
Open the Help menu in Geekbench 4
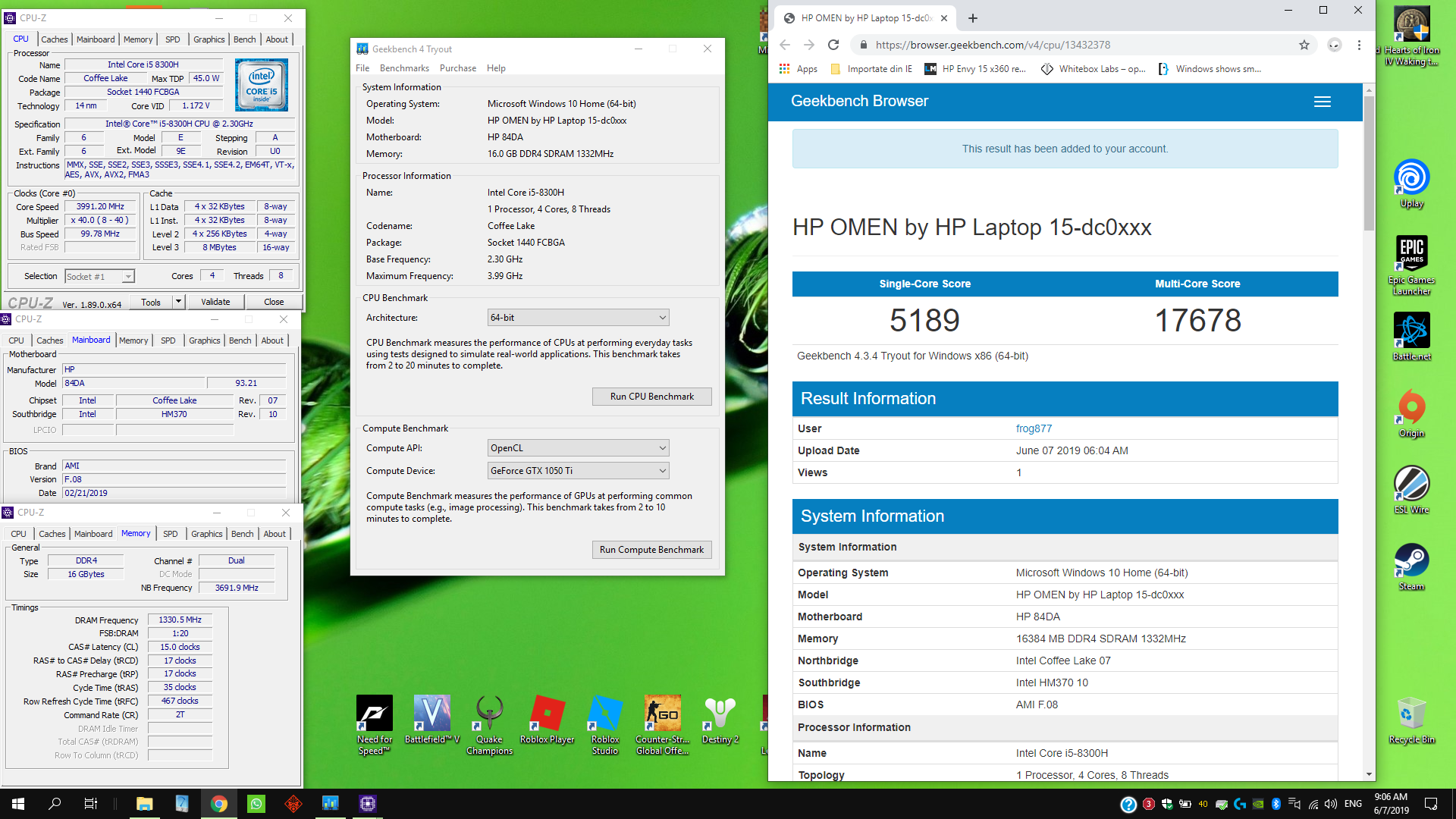click(496, 68)
